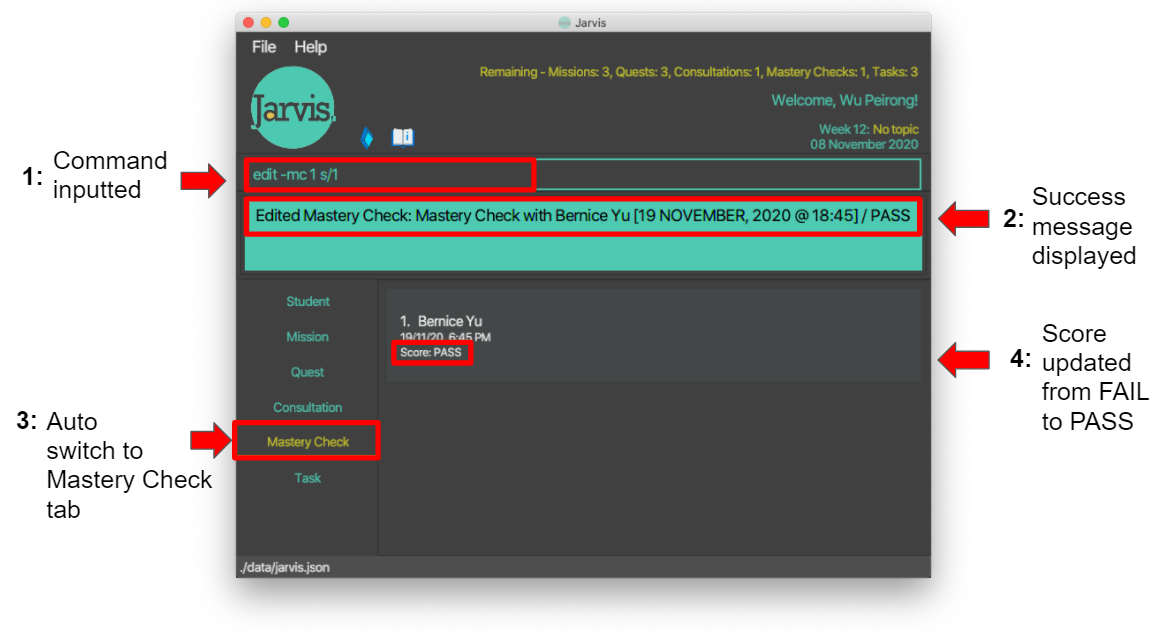Screen dimensions: 1171x638
Task: Click the 19/11/20 6:45 PM date text
Action: coord(445,338)
